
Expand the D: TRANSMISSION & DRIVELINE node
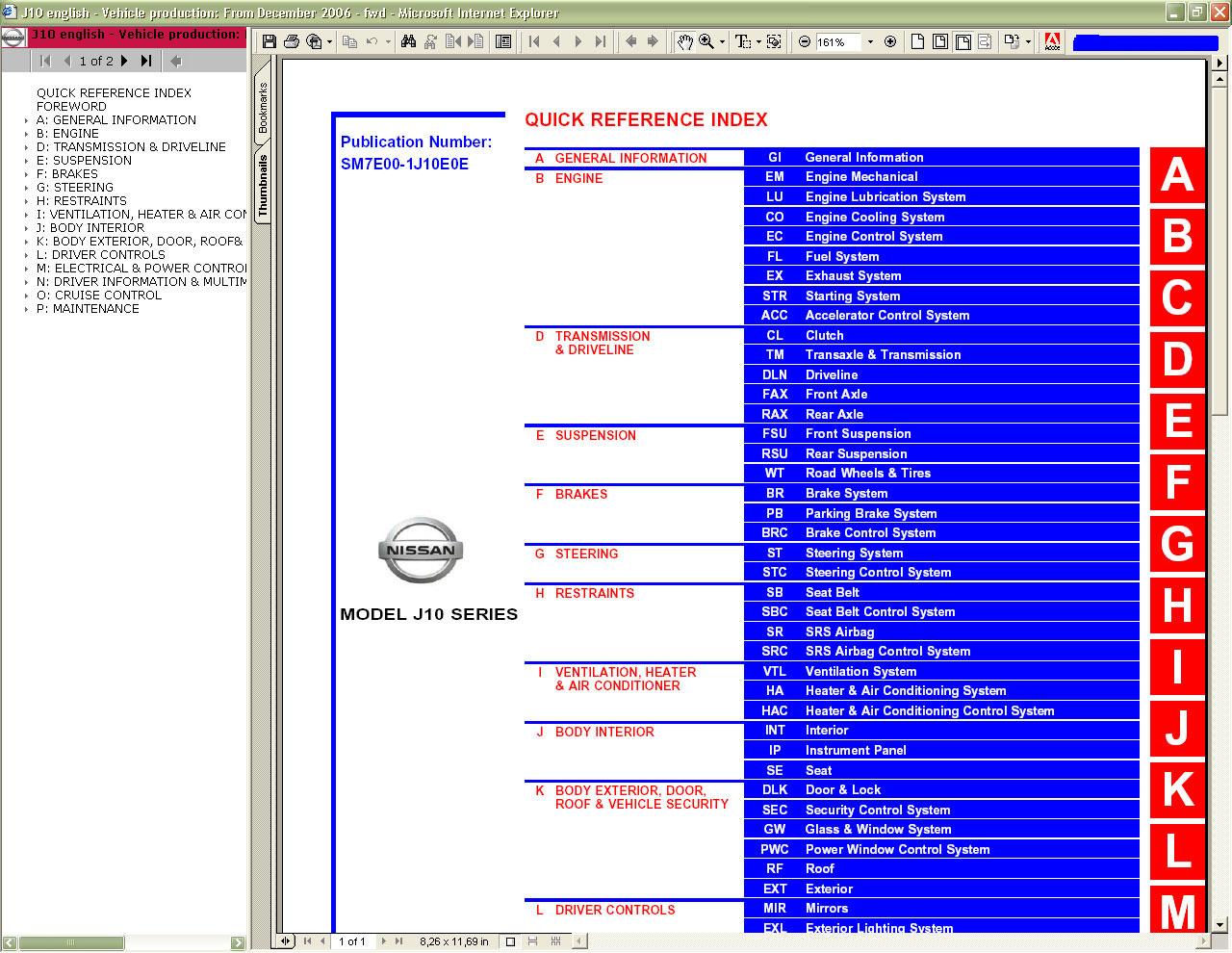pos(26,147)
